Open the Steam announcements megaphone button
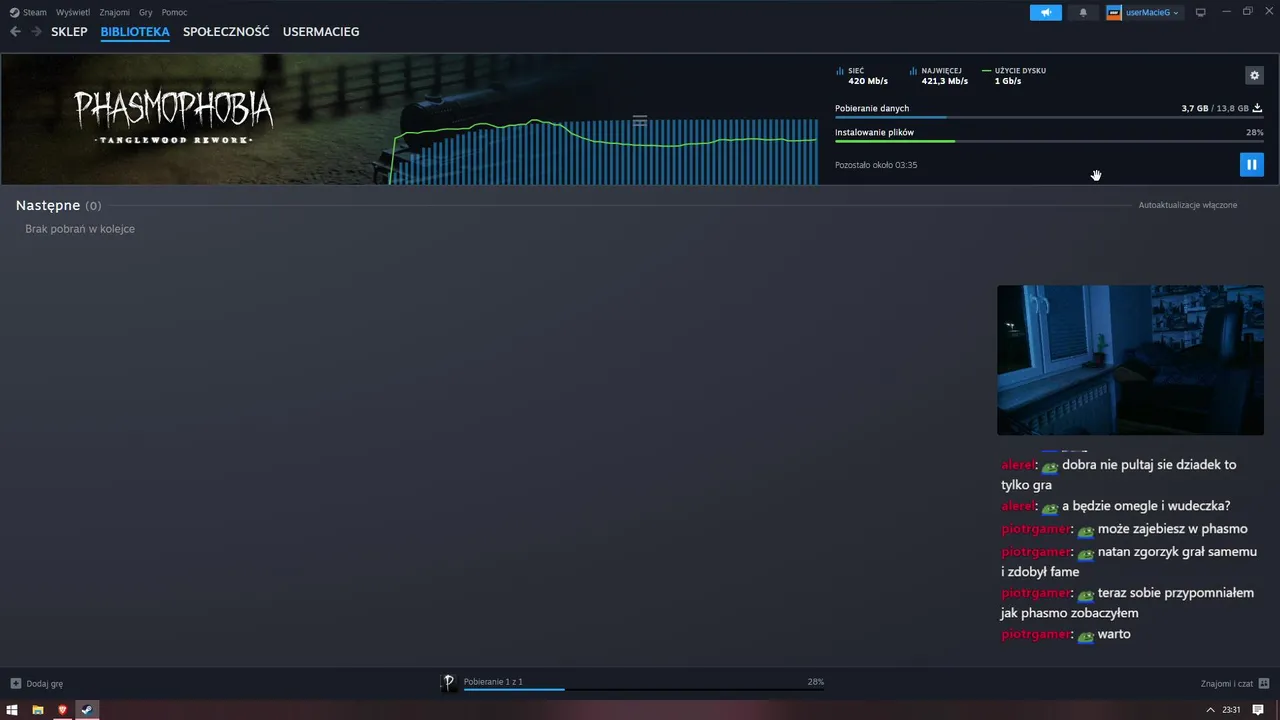 pos(1045,13)
